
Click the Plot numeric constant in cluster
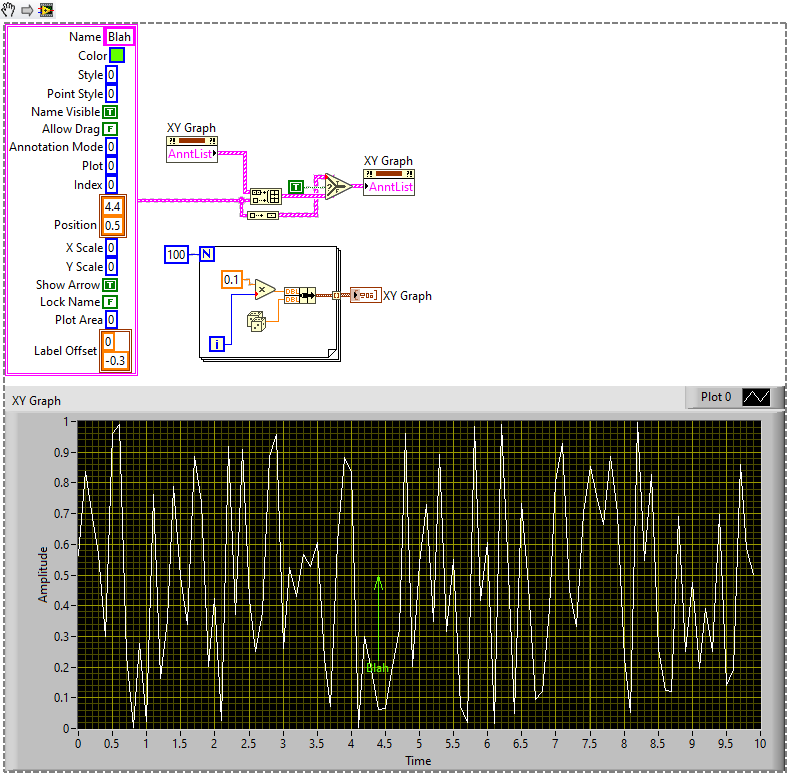pos(111,166)
